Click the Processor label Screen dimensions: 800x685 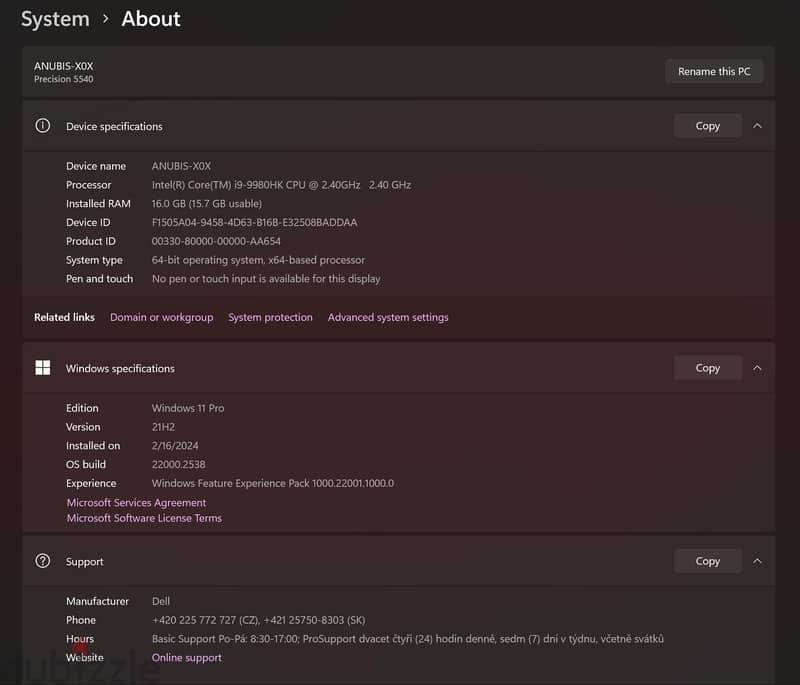(x=88, y=185)
